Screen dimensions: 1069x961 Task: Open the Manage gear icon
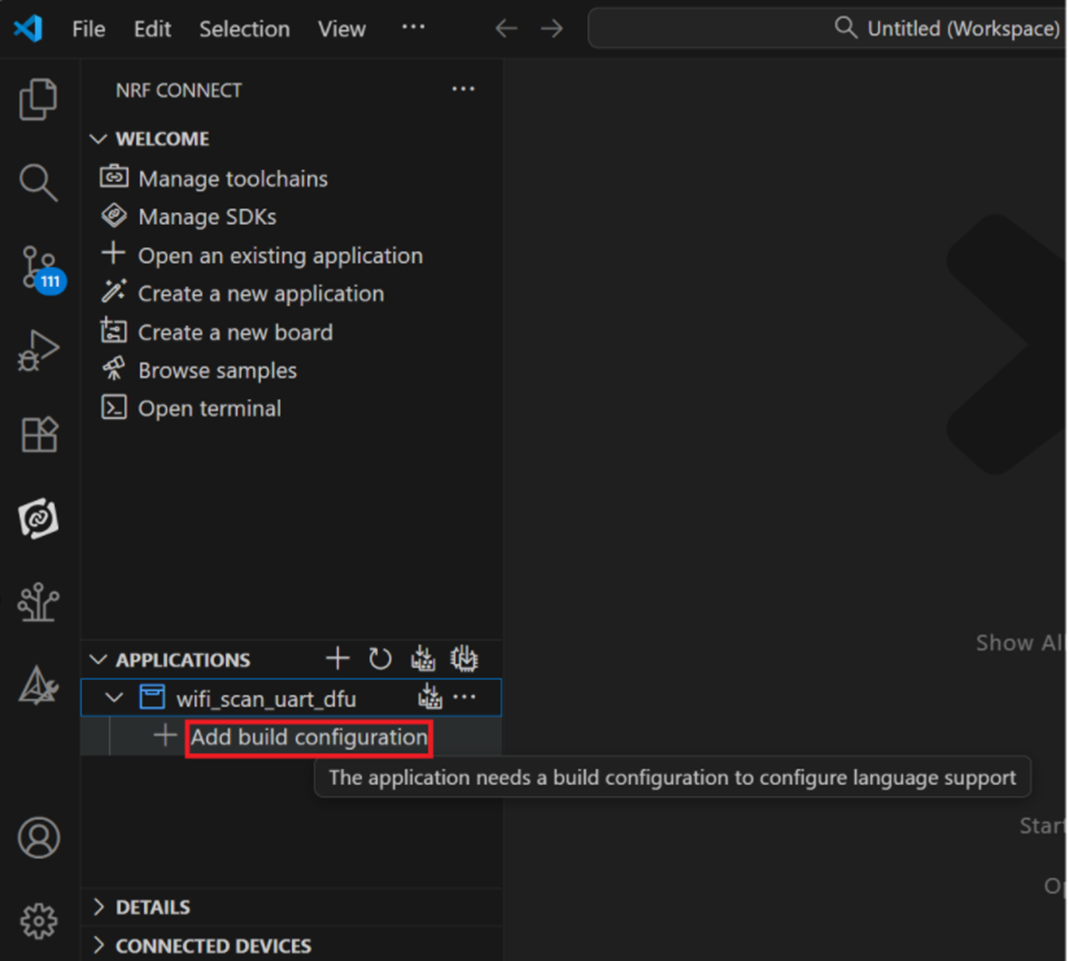pyautogui.click(x=39, y=920)
